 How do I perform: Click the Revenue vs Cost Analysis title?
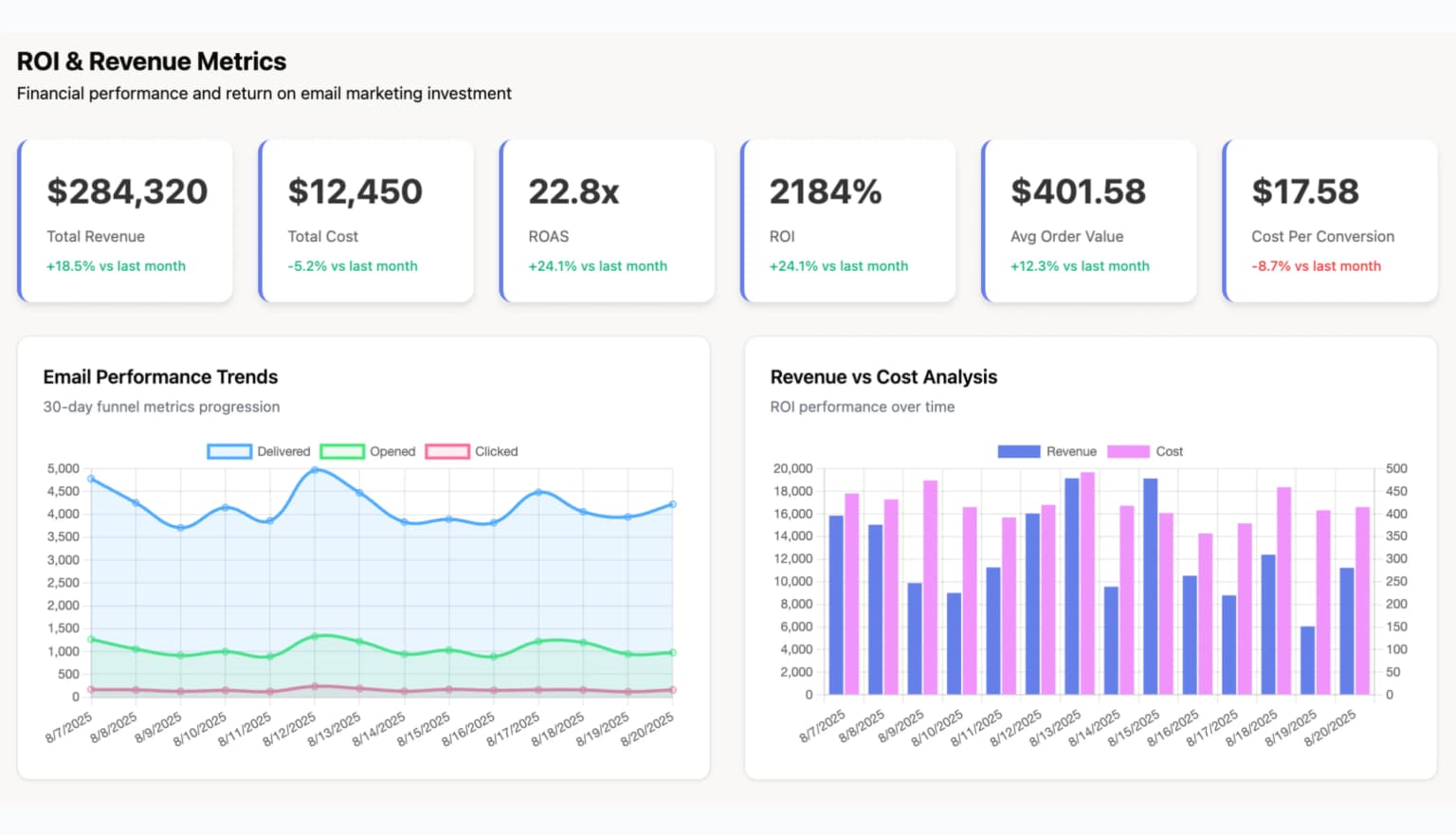pyautogui.click(x=883, y=377)
